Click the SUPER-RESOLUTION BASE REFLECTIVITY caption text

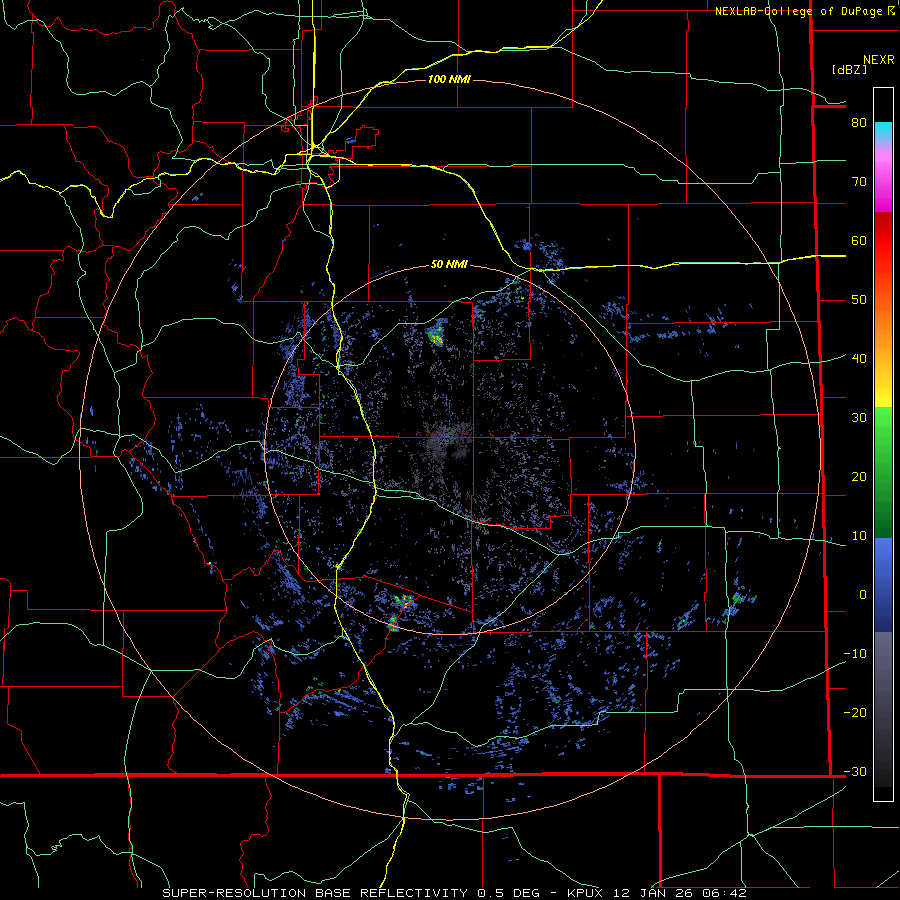coord(314,893)
